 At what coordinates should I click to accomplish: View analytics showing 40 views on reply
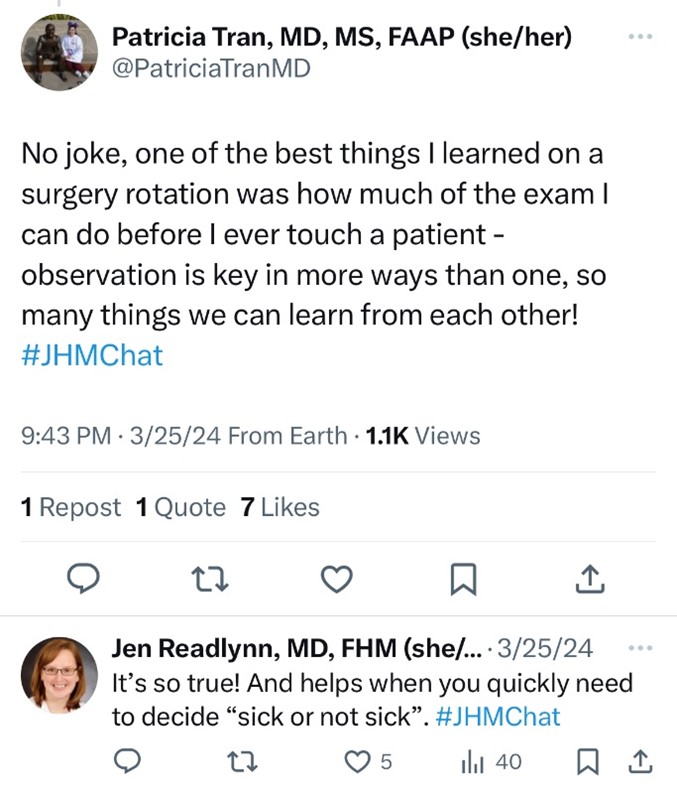click(x=490, y=762)
